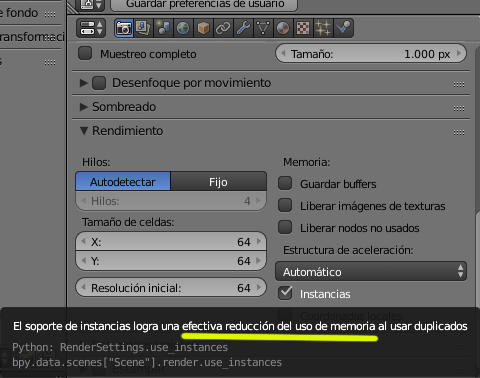Select Fijo threads mode
480x378 pixels.
coord(218,182)
